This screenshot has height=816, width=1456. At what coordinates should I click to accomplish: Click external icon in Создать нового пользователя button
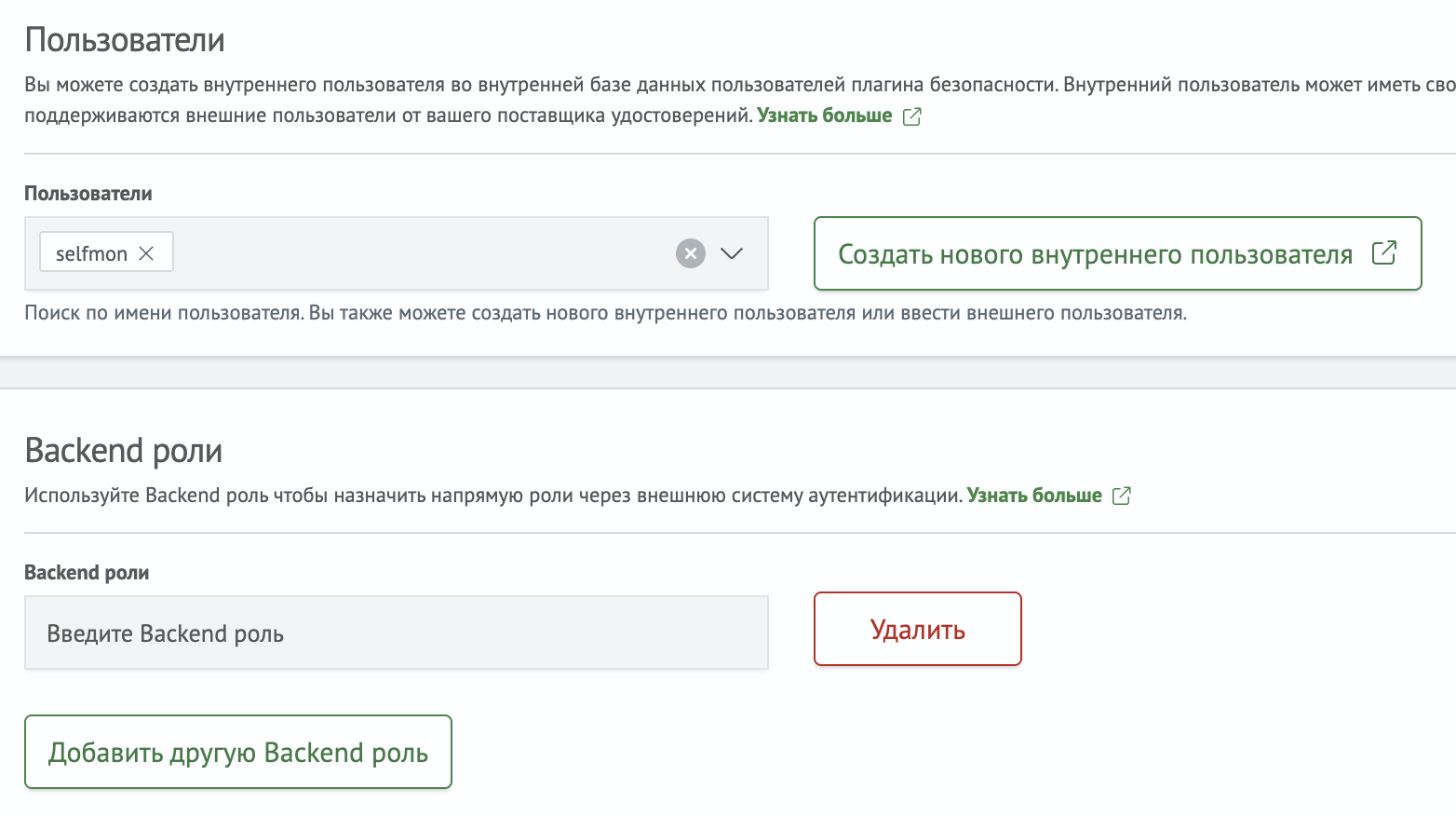pyautogui.click(x=1384, y=252)
